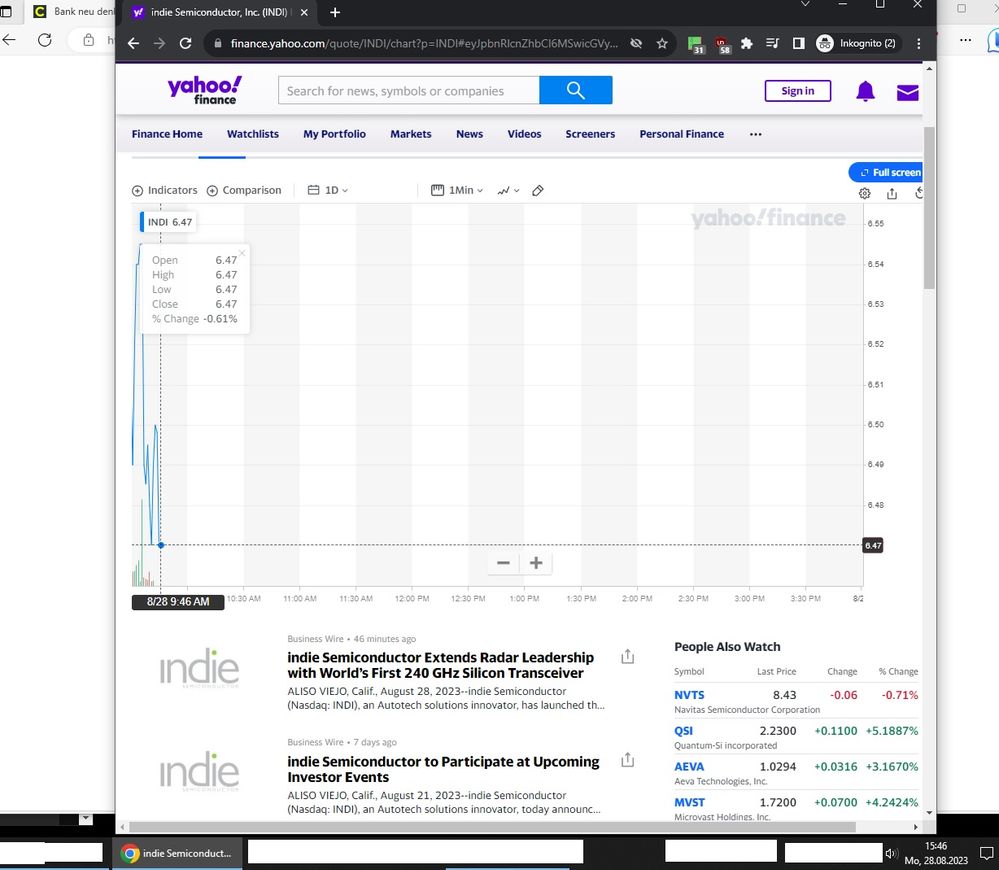The width and height of the screenshot is (999, 870).
Task: Open Screeners
Action: pos(590,134)
